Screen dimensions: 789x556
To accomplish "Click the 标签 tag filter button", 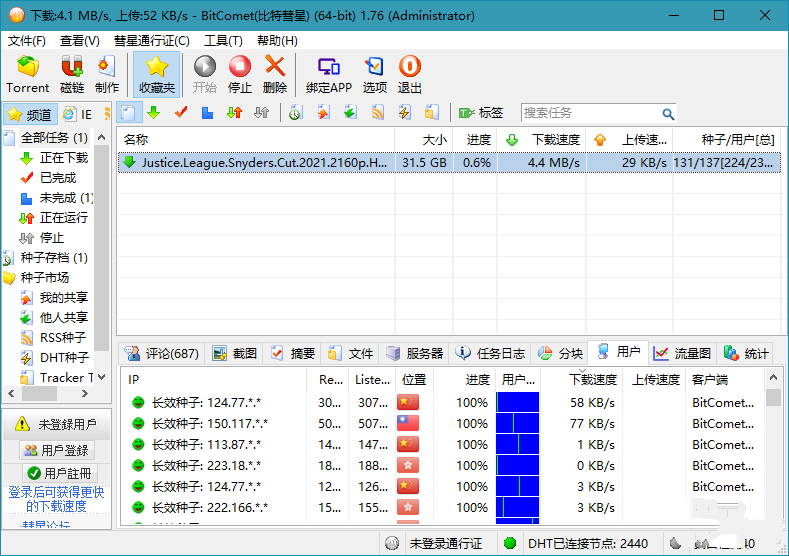I will click(481, 113).
